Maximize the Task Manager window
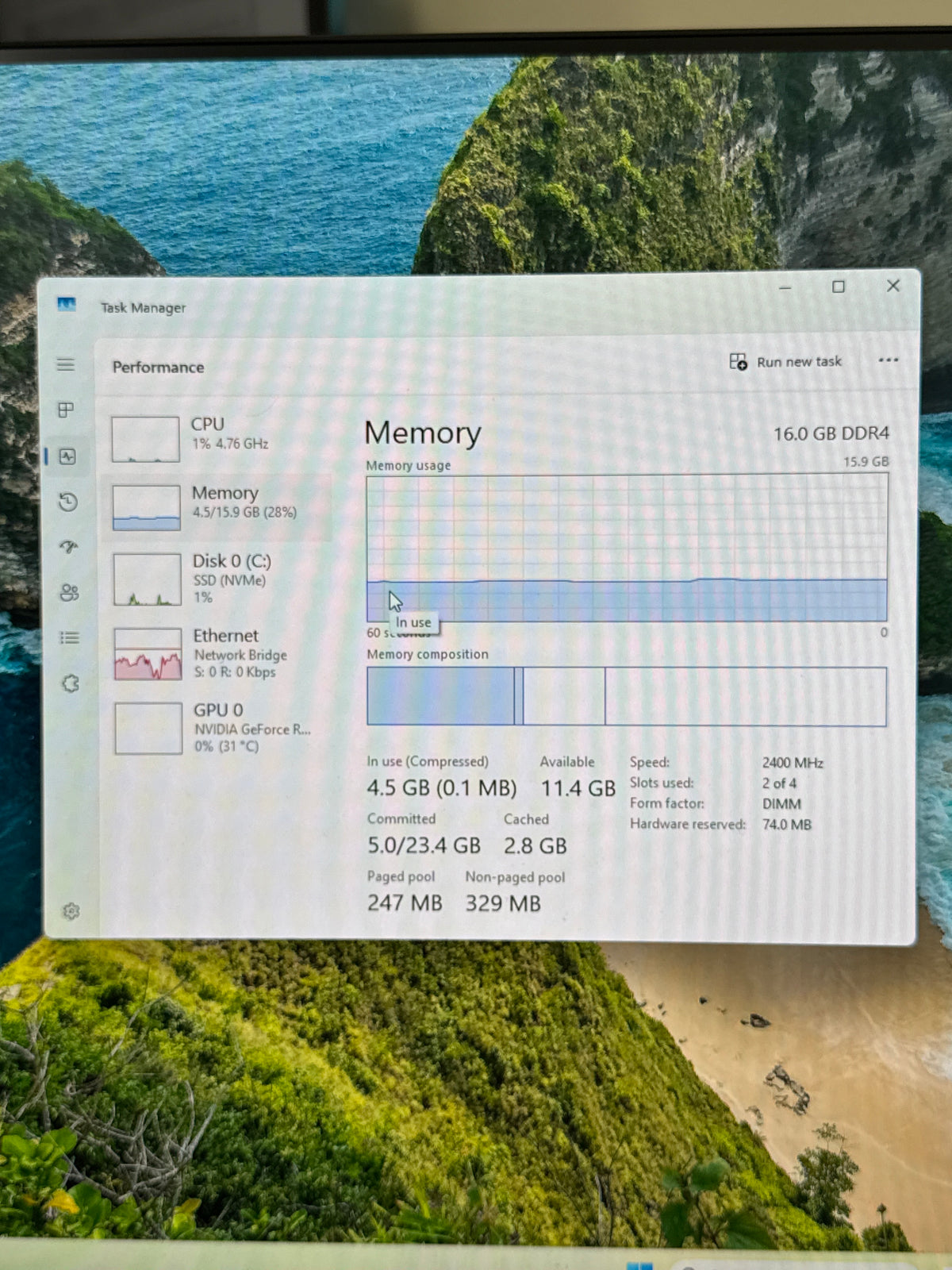Screen dimensions: 952x1270 pos(839,287)
